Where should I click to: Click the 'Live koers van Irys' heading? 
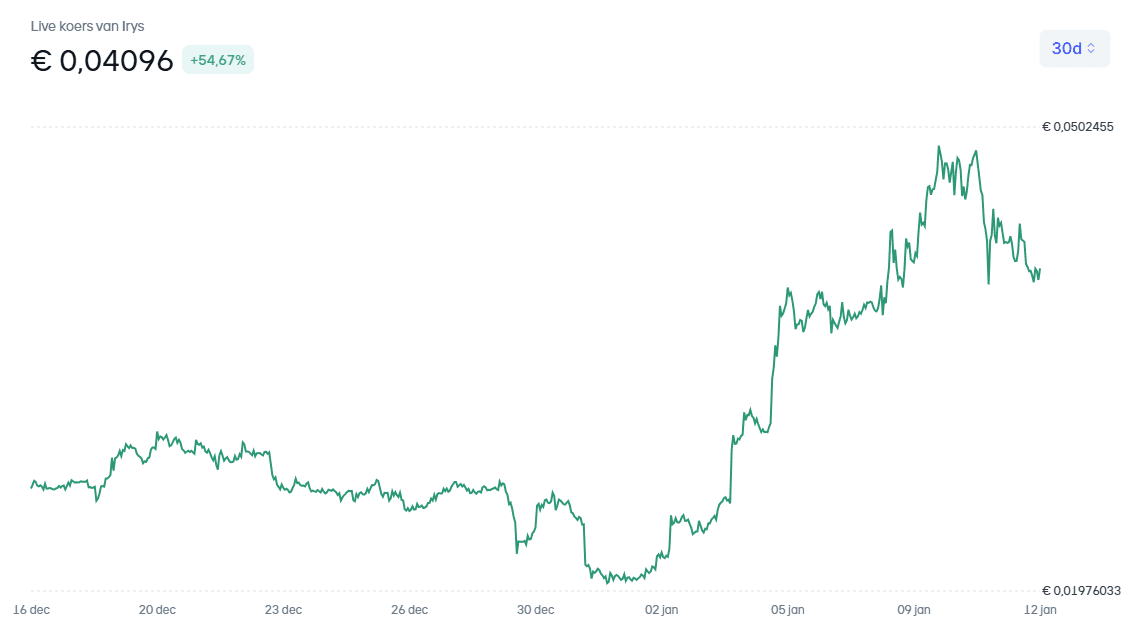pyautogui.click(x=87, y=26)
